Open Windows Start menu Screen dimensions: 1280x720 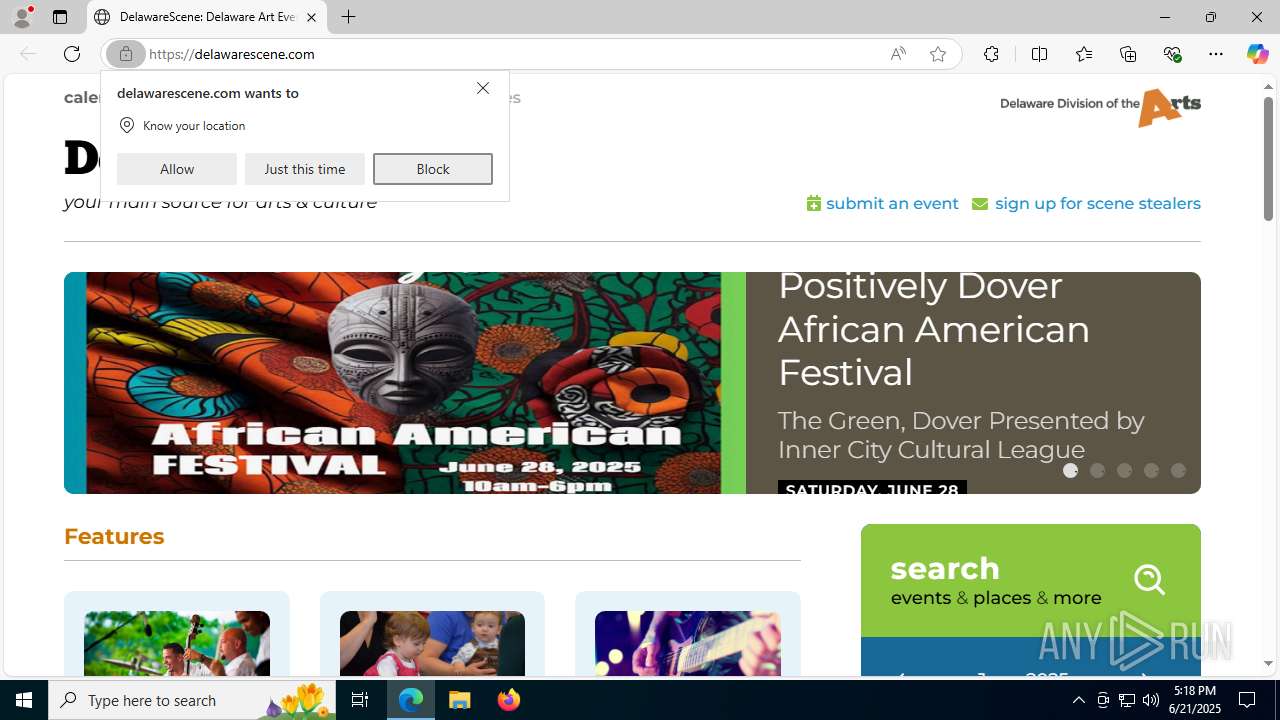pyautogui.click(x=24, y=700)
